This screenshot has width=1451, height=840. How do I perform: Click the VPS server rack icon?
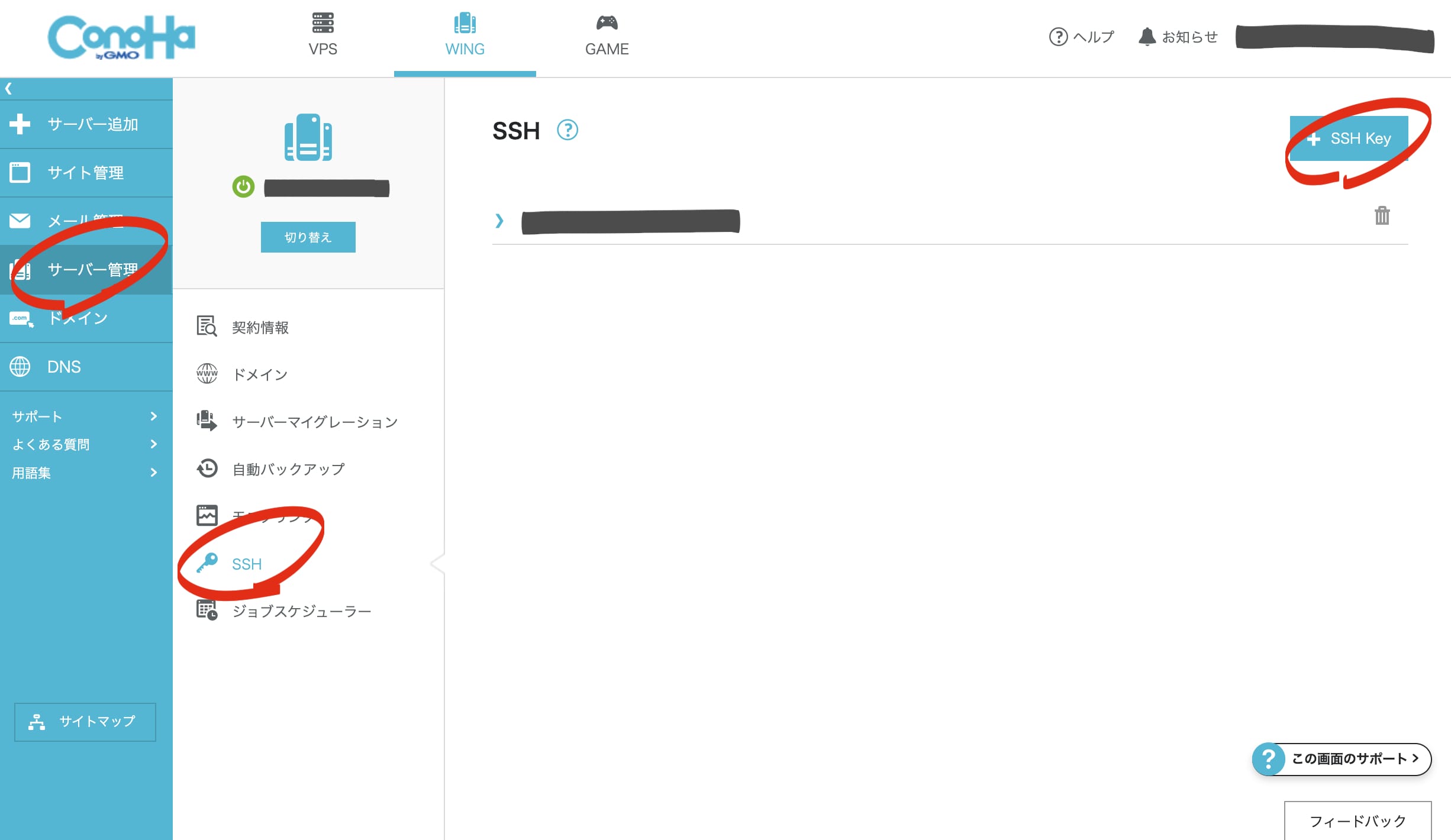pos(323,22)
